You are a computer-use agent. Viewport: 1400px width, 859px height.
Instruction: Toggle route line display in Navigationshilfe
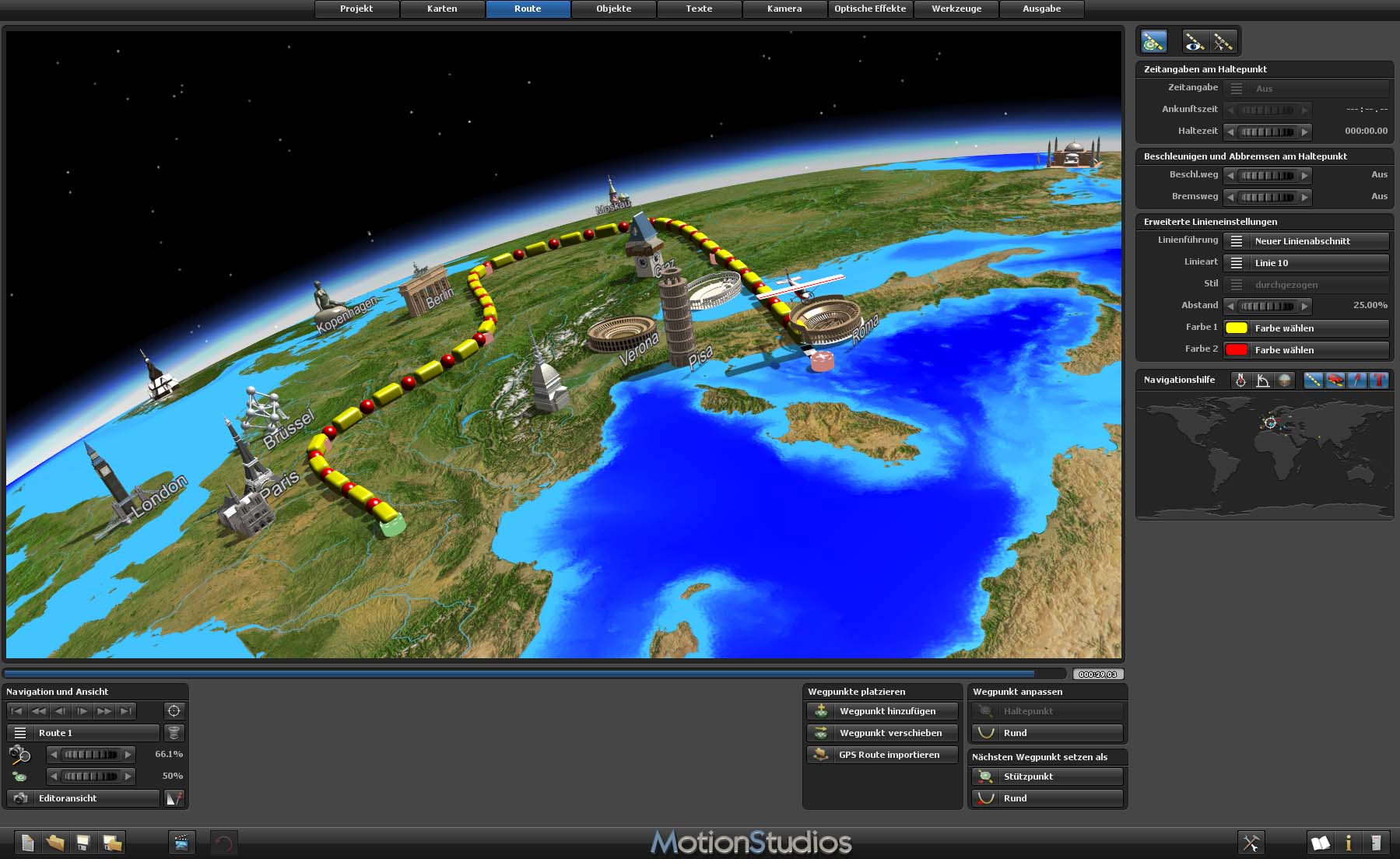[x=1313, y=380]
